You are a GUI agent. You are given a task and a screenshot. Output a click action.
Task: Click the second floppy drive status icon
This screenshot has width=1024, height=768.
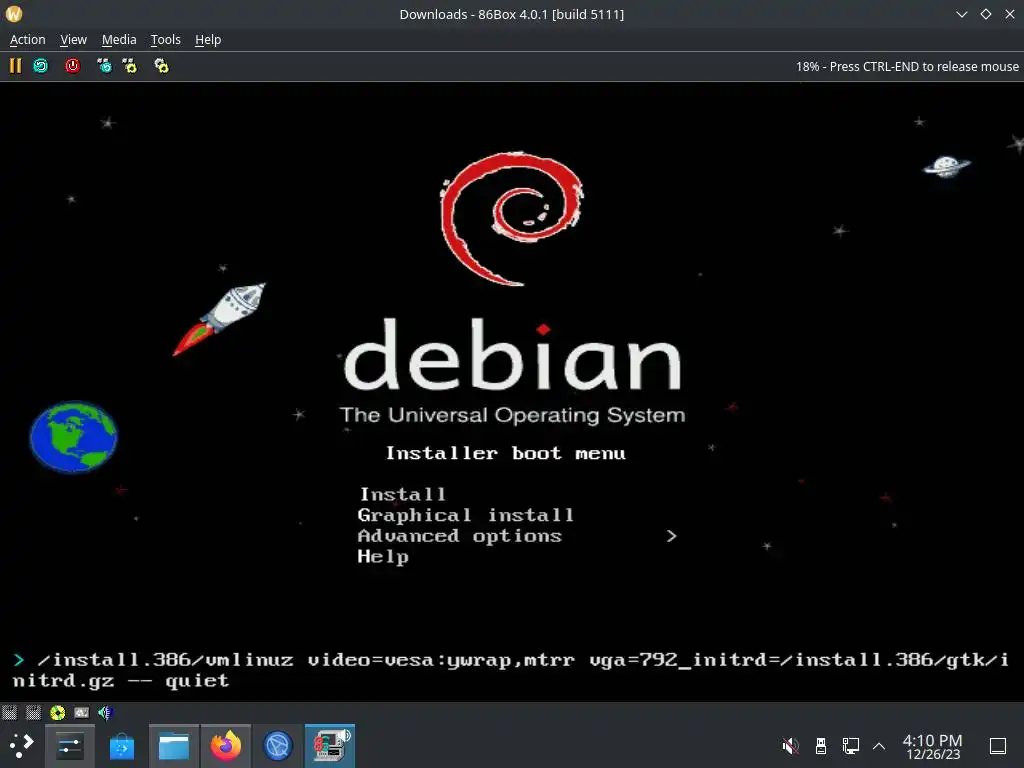point(33,712)
